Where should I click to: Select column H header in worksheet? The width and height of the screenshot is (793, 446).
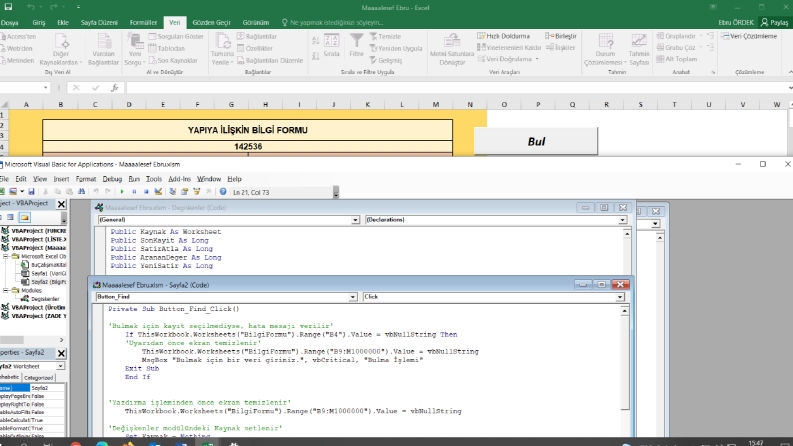[265, 105]
